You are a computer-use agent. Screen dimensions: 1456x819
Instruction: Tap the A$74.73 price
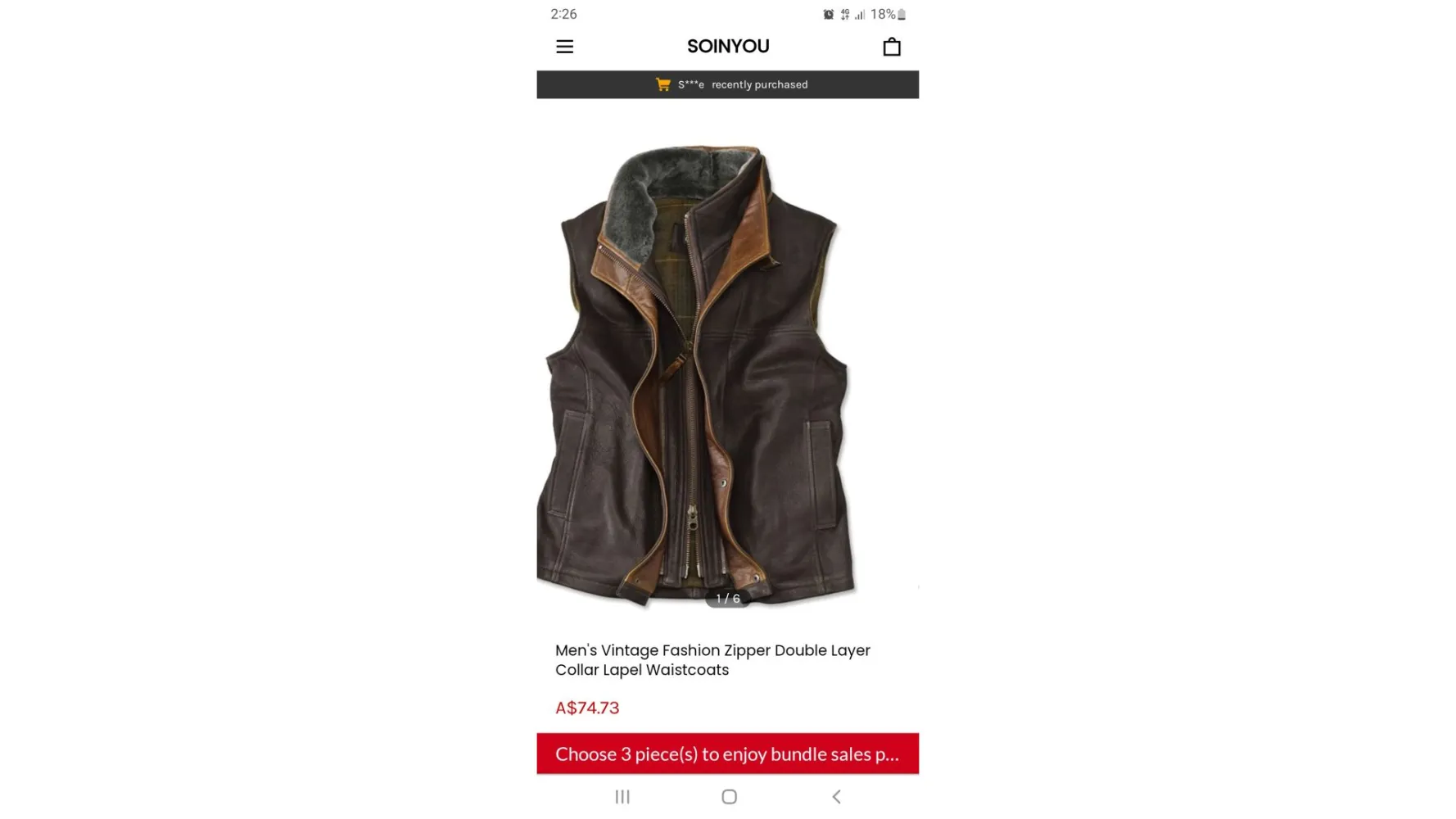click(587, 708)
